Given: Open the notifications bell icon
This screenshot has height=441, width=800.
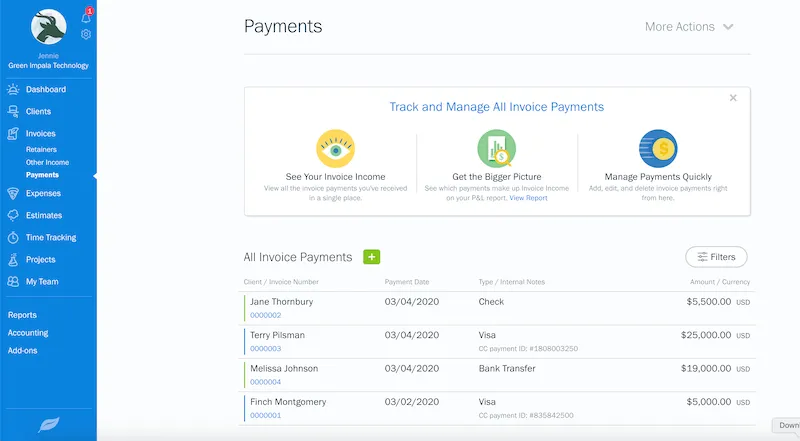Looking at the screenshot, I should point(86,17).
